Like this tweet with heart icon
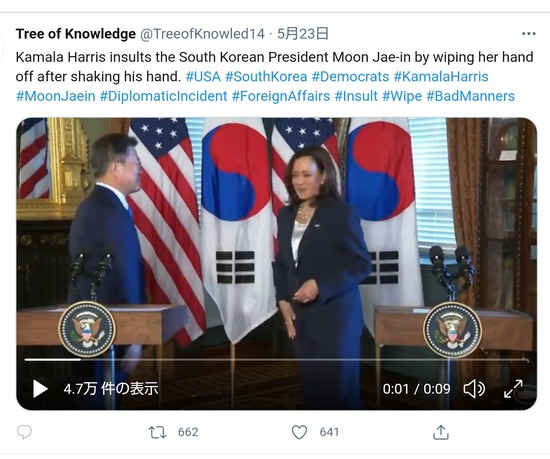The width and height of the screenshot is (550, 459). 299,432
